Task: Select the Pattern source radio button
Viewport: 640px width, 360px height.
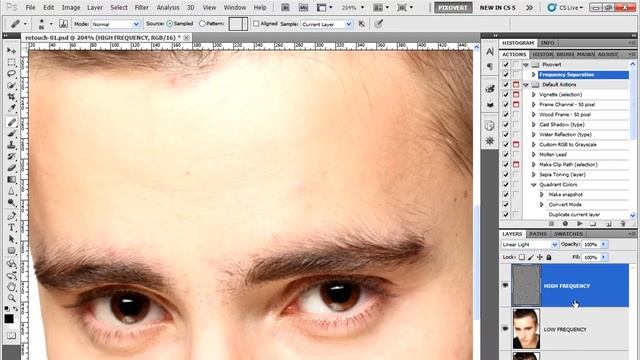Action: [x=202, y=24]
